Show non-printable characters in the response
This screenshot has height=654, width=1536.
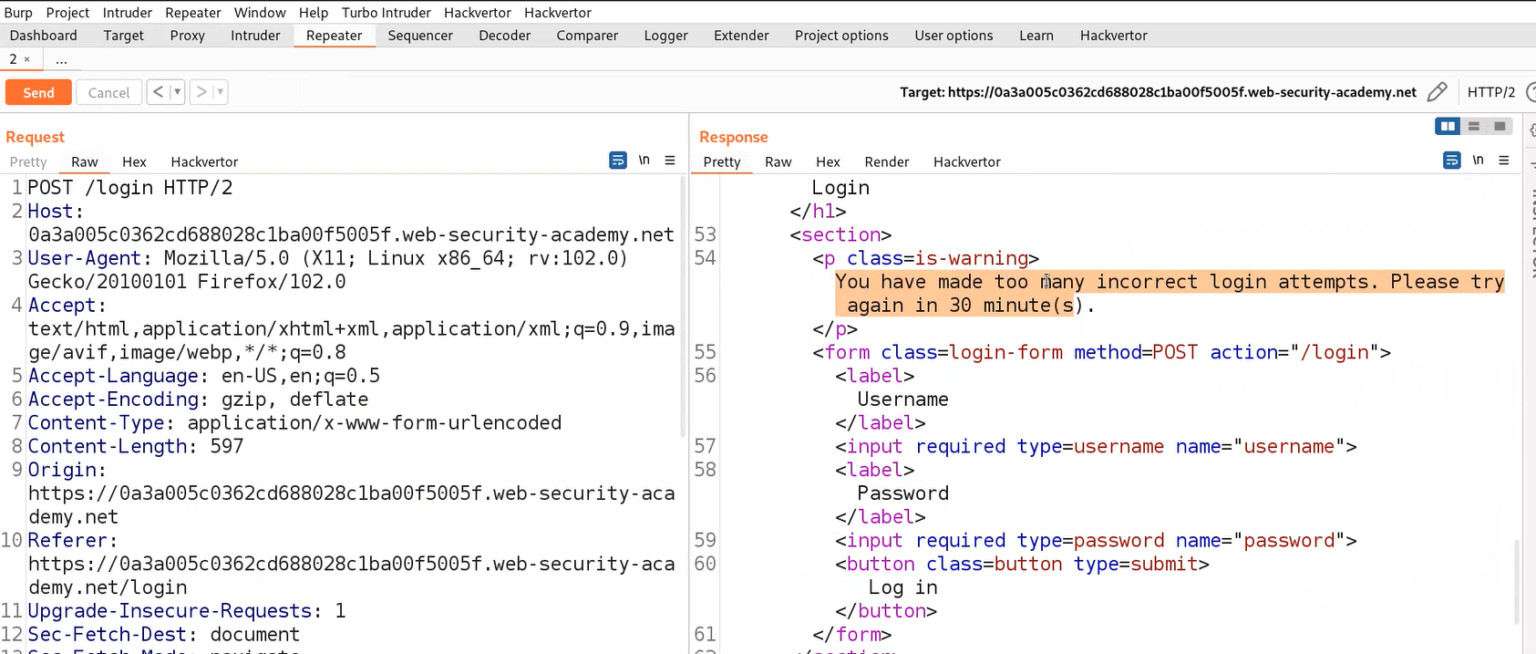click(1478, 160)
